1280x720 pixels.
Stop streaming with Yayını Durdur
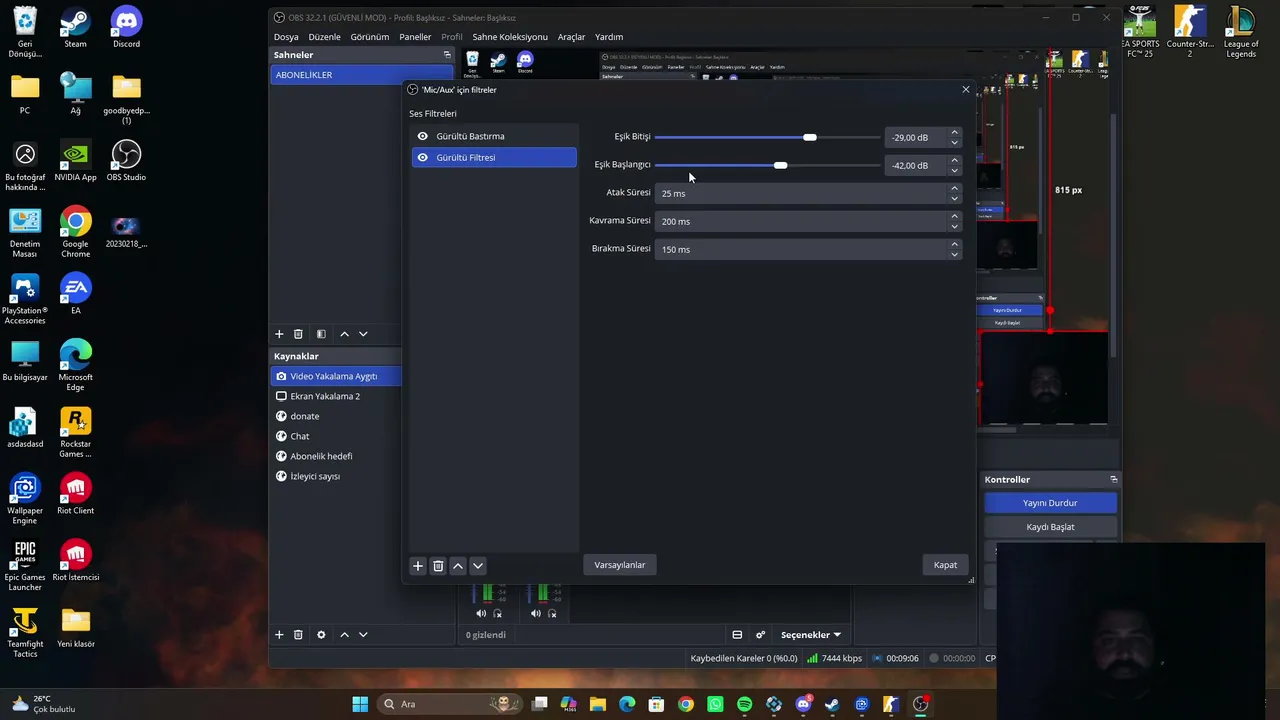click(x=1050, y=503)
